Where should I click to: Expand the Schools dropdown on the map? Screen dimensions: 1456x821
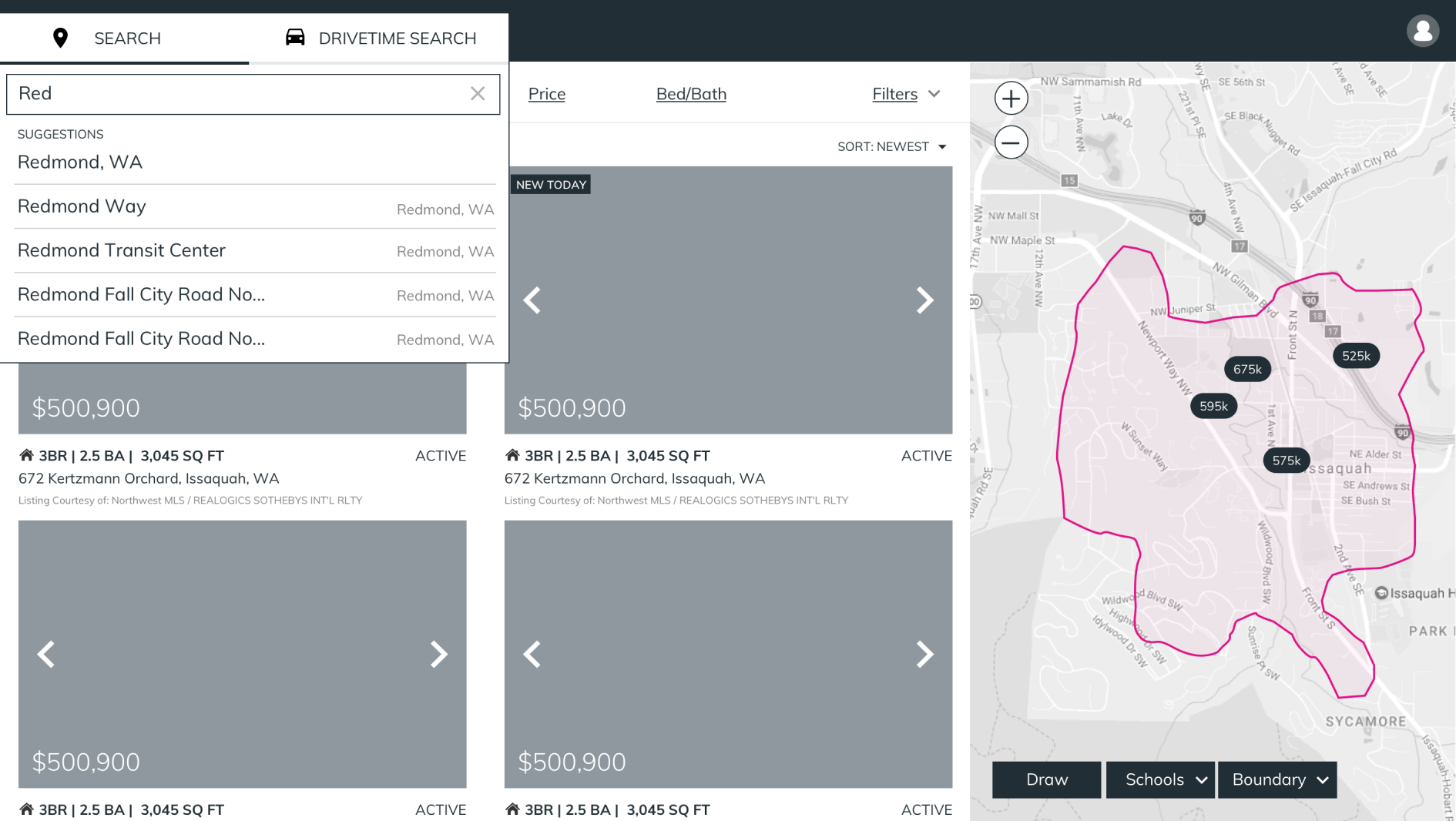[1160, 779]
